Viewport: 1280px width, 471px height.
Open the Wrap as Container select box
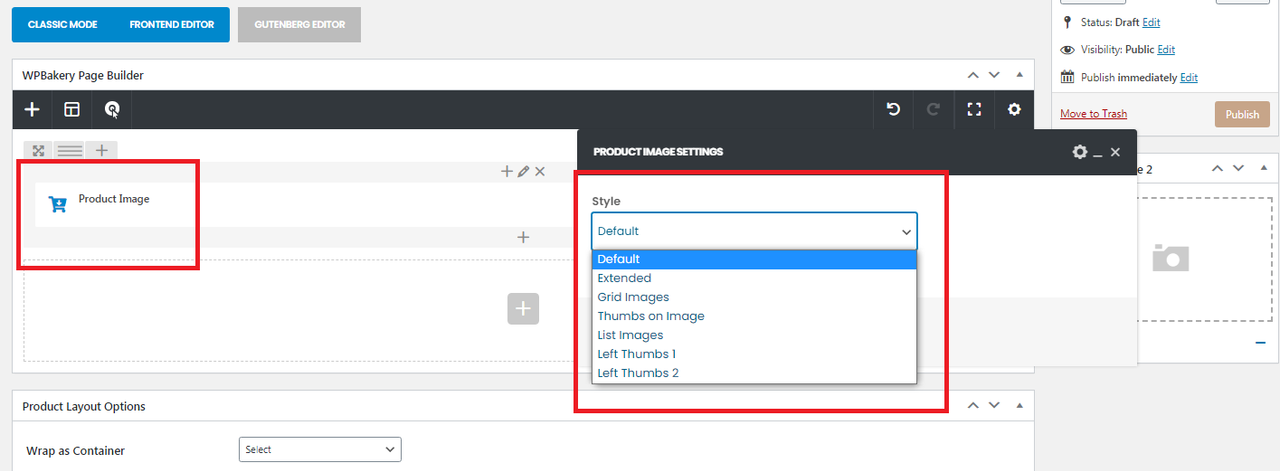[320, 450]
